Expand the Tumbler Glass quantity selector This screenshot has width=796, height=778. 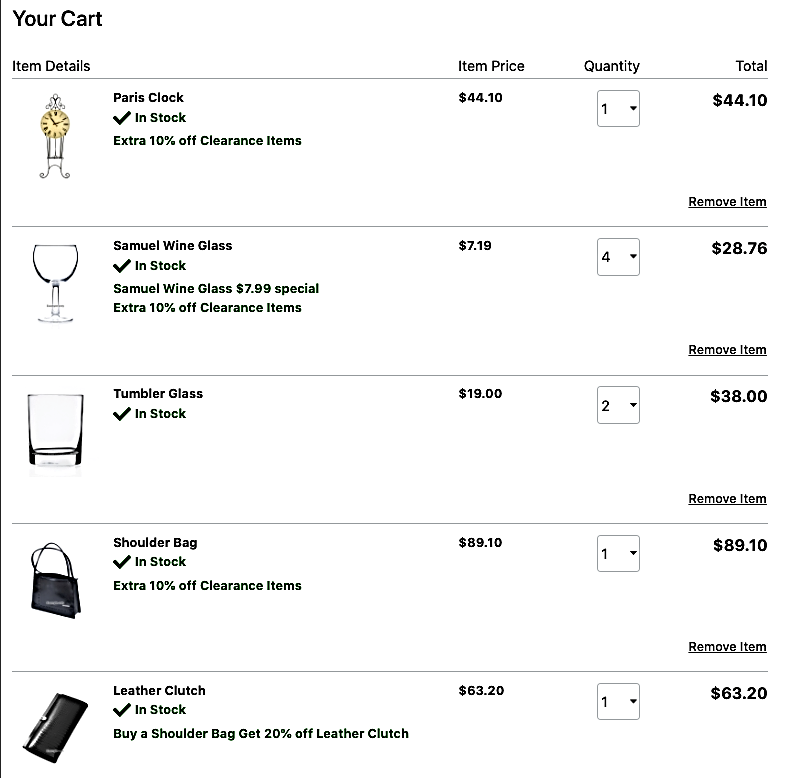point(618,405)
